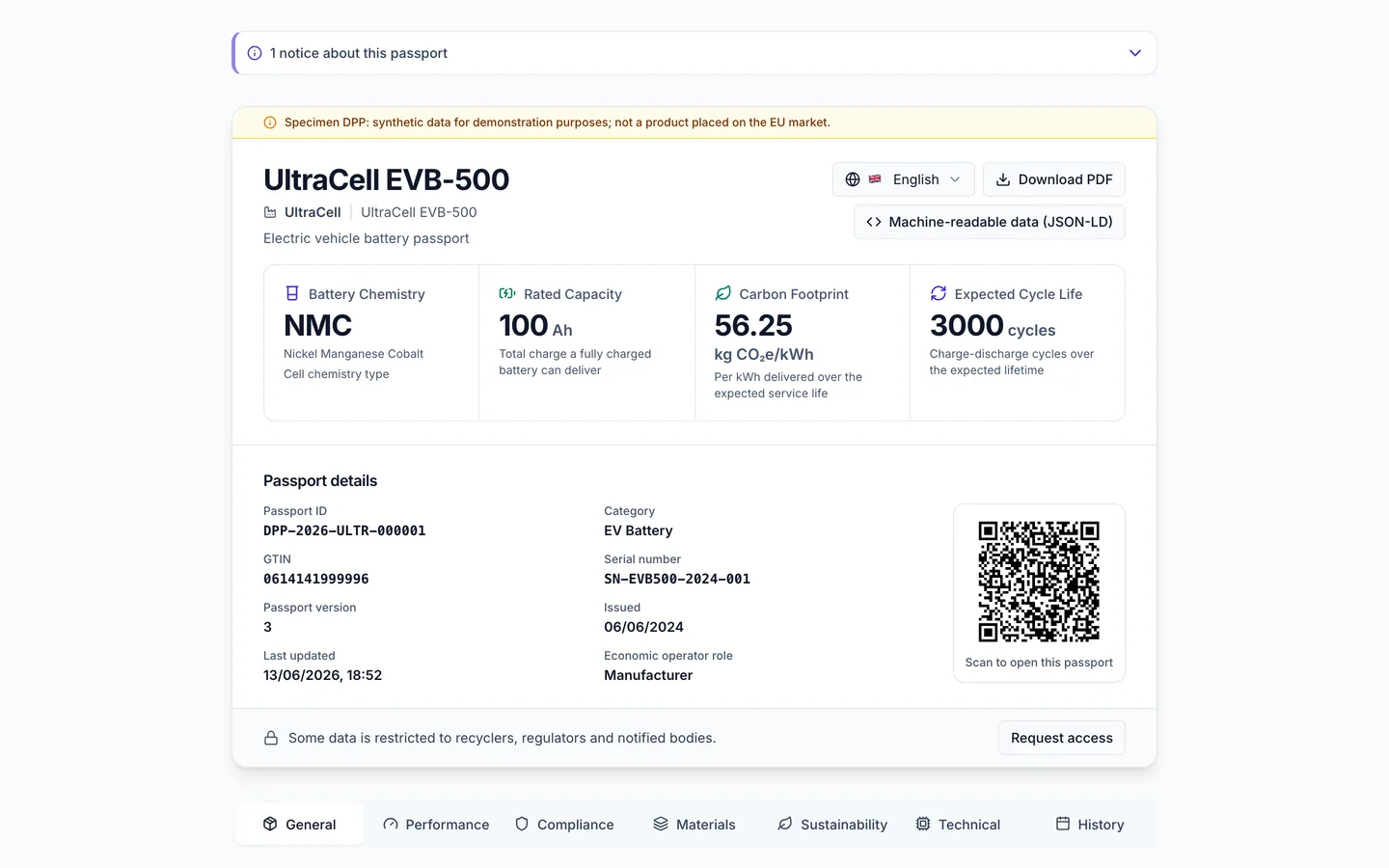Click the warning icon beside Specimen DPP text
This screenshot has height=868, width=1389.
tap(270, 122)
